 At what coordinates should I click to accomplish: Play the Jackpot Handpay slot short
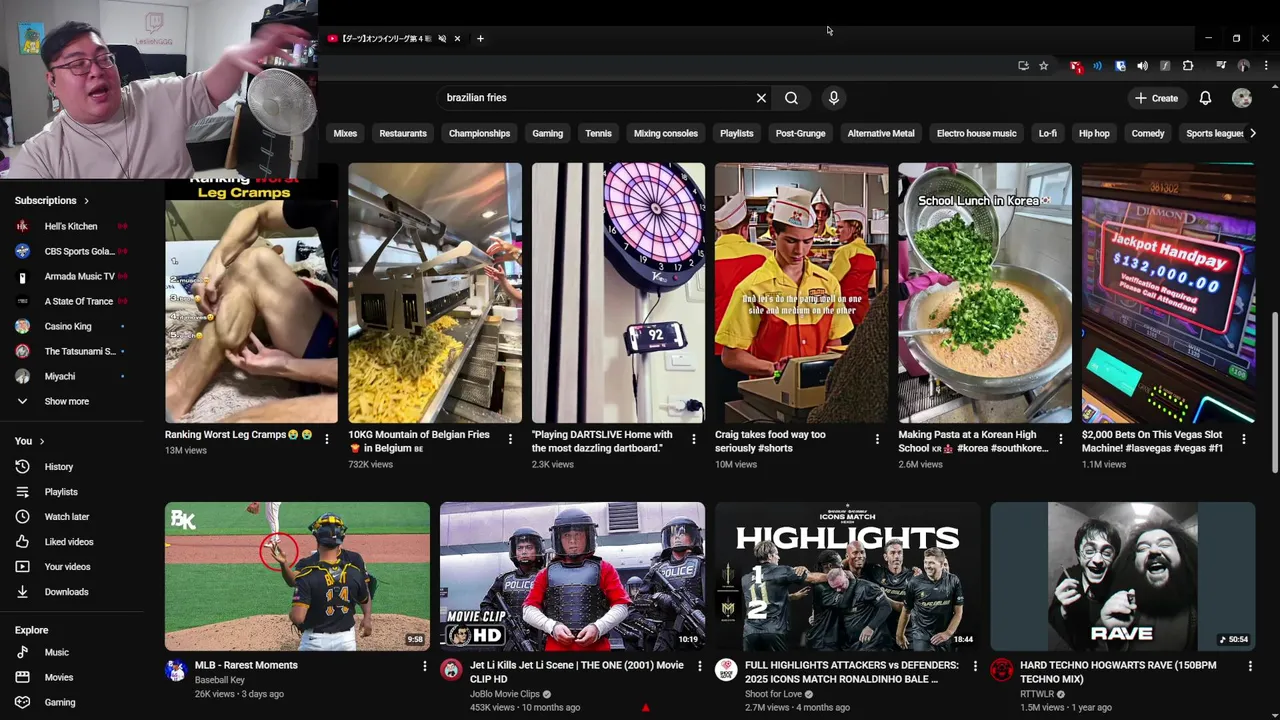tap(1168, 293)
